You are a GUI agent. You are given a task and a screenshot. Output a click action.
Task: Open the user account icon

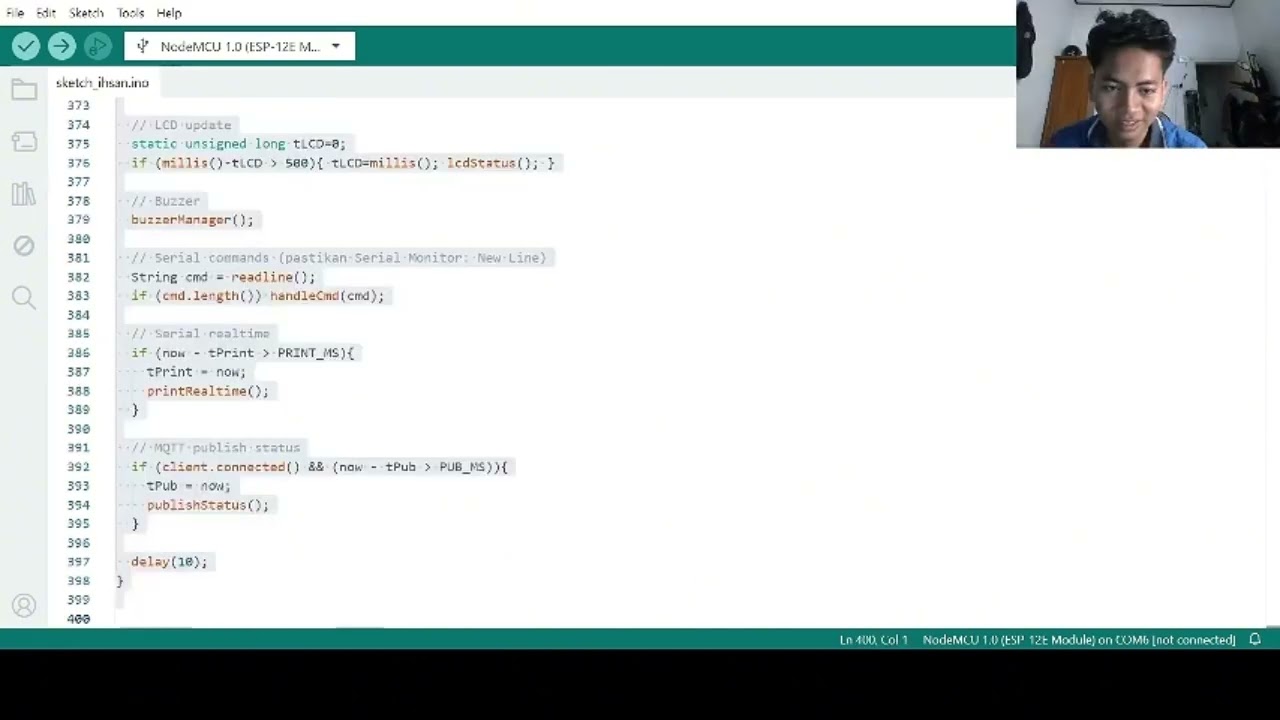[24, 605]
